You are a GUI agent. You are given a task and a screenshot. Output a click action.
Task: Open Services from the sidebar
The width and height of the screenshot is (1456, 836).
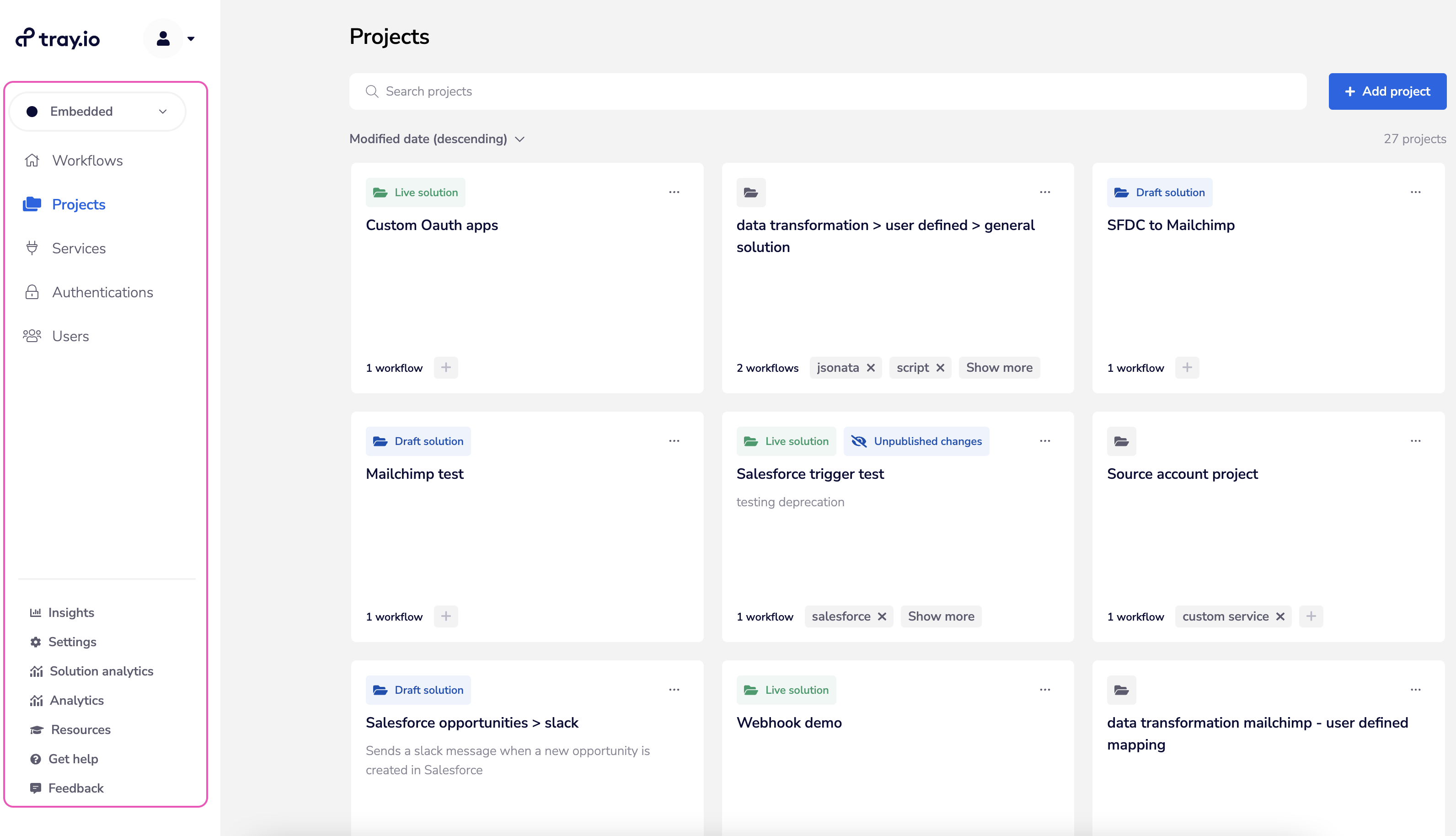click(79, 249)
